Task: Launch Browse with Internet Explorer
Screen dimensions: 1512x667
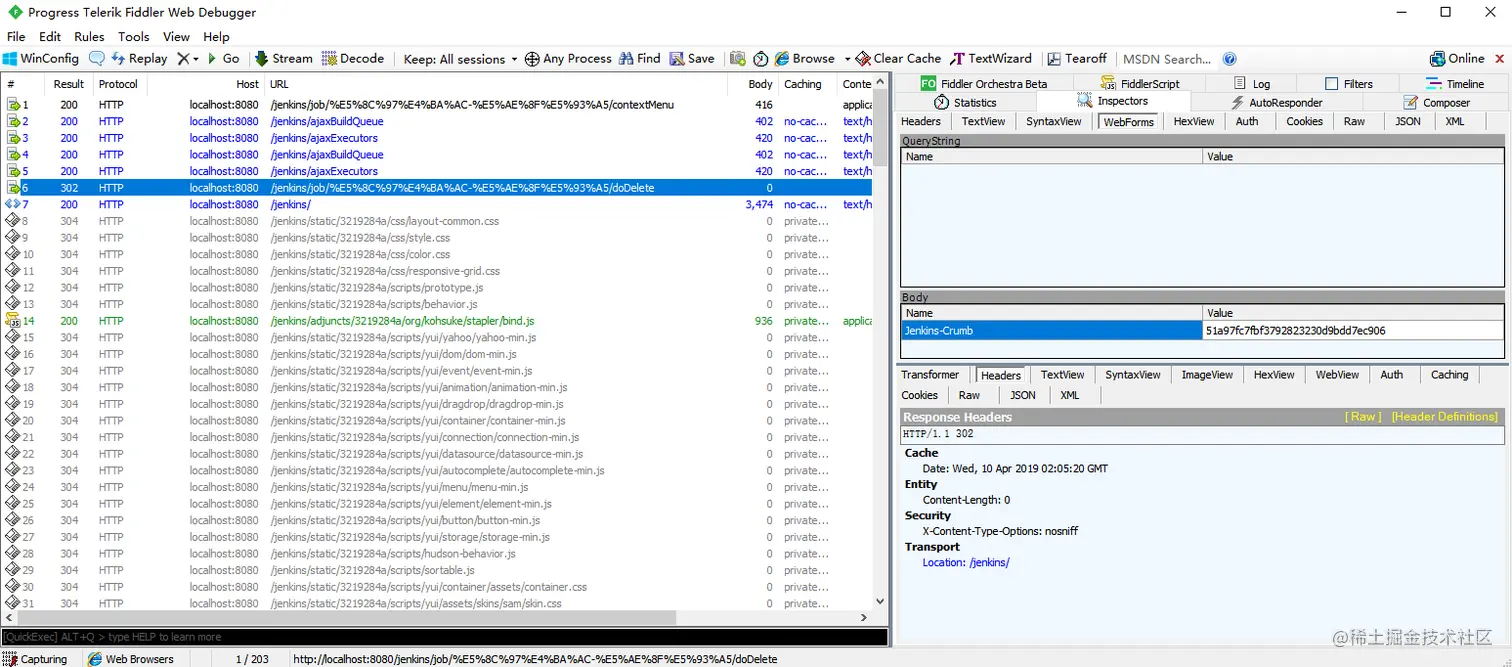Action: coord(805,59)
